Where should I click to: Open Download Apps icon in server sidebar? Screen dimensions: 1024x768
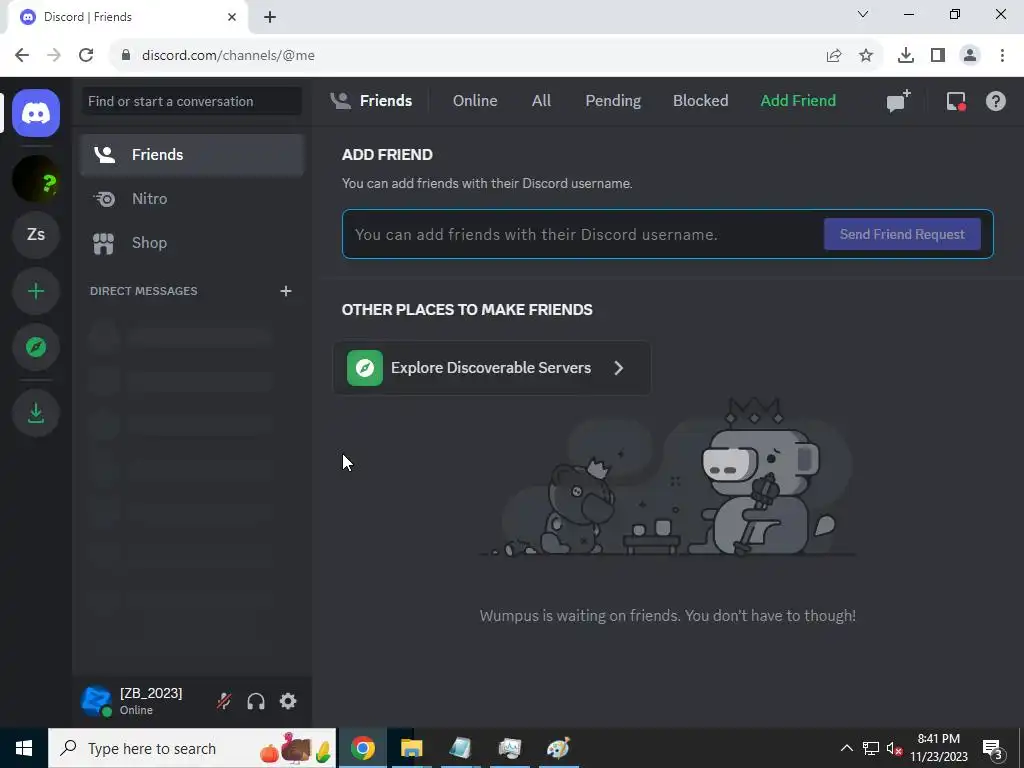click(36, 413)
